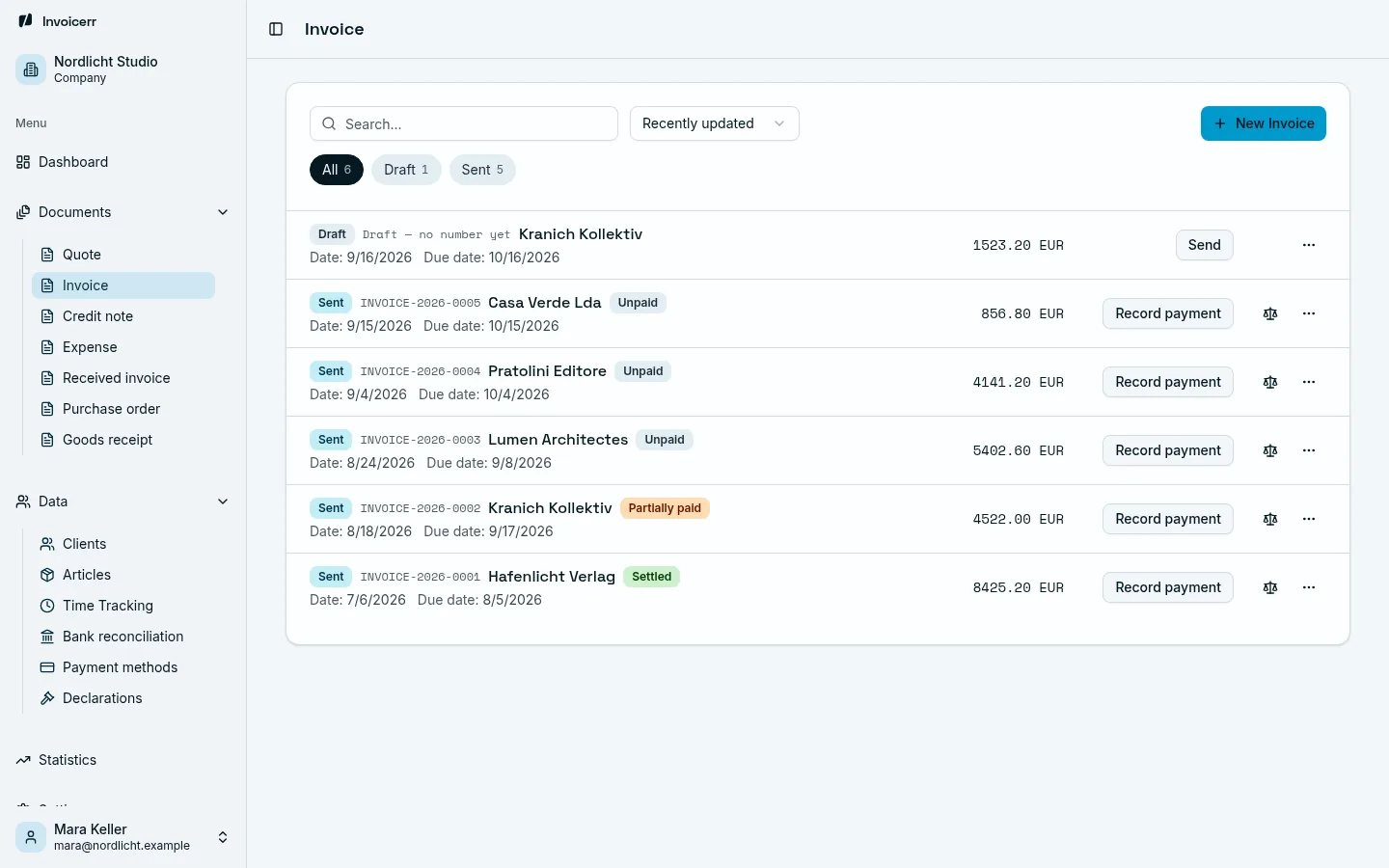Open Bank reconciliation
The width and height of the screenshot is (1389, 868).
click(x=123, y=637)
